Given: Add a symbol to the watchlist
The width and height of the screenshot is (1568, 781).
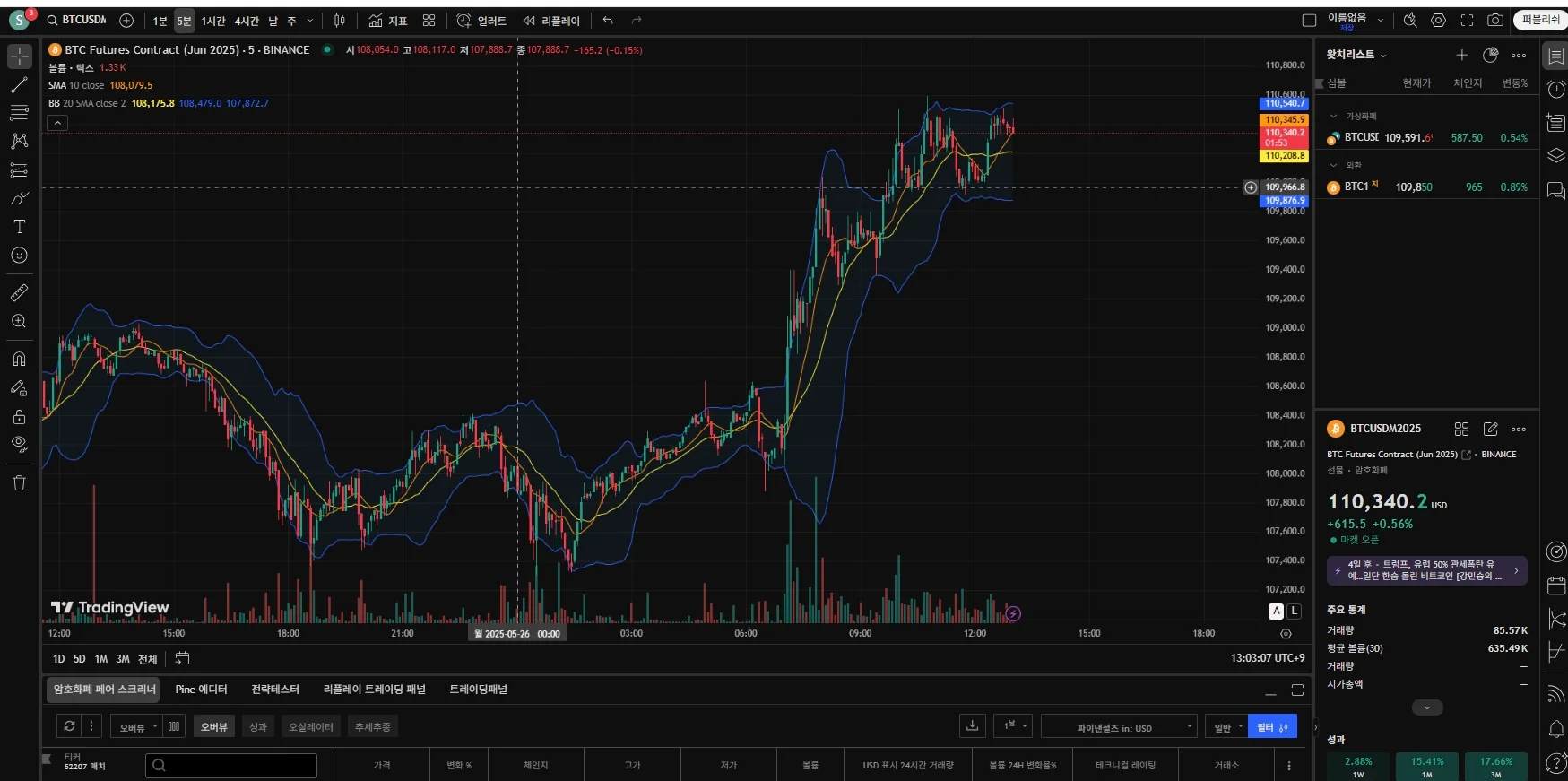Looking at the screenshot, I should click(1462, 56).
